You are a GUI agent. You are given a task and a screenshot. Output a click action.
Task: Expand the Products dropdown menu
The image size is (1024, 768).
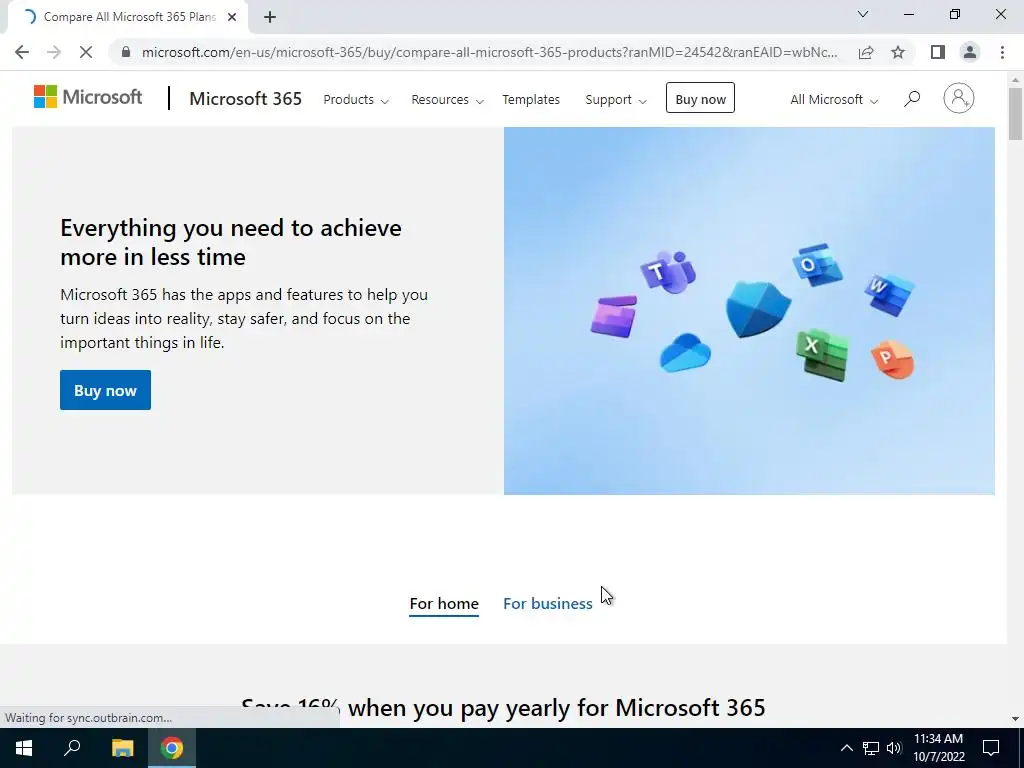click(x=356, y=100)
